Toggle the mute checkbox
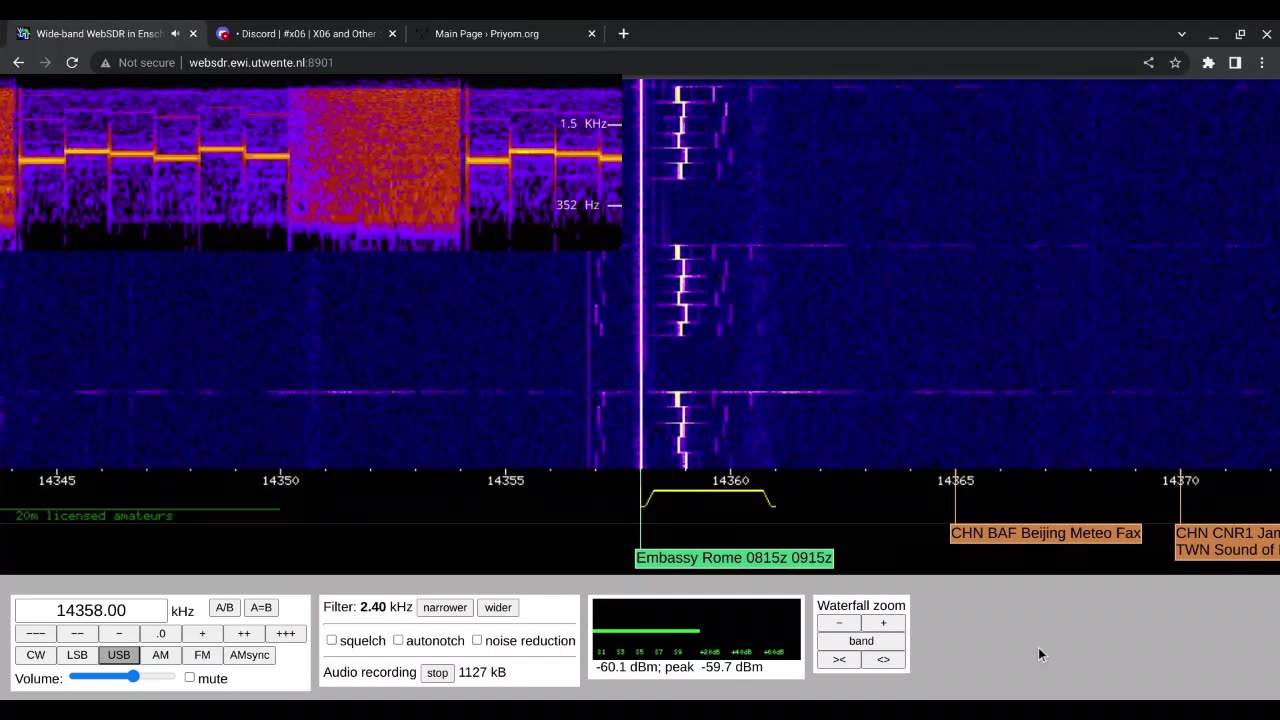 click(x=189, y=677)
